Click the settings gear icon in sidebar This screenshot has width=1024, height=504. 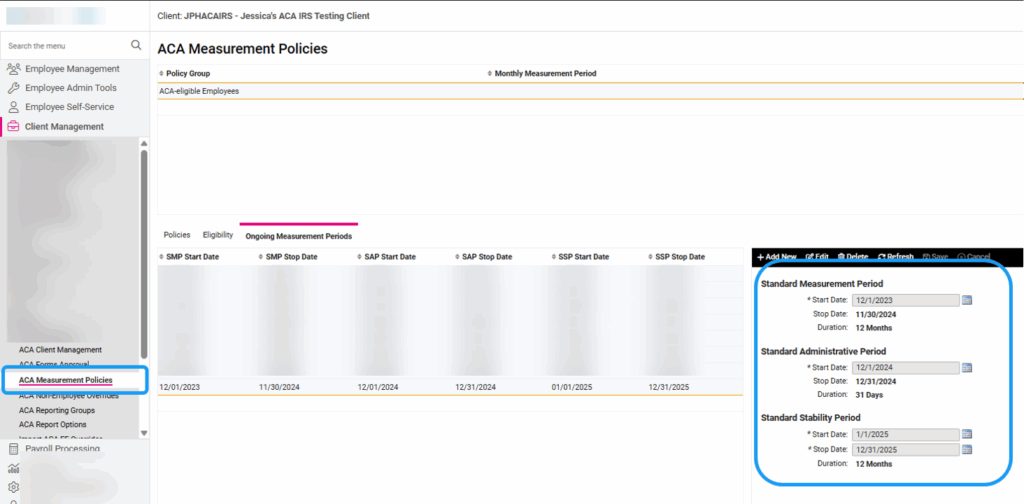pos(13,487)
